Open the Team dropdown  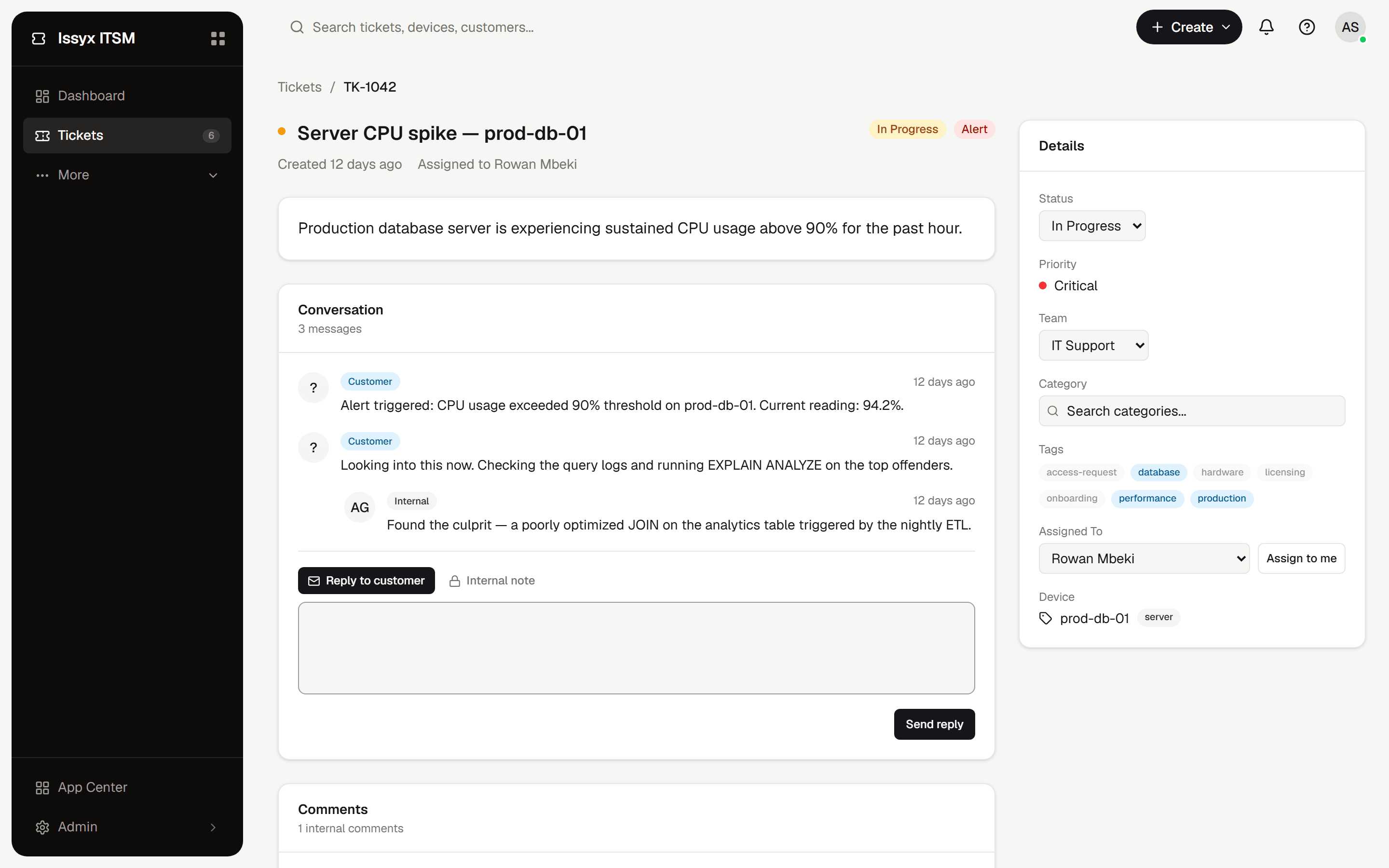pos(1093,345)
